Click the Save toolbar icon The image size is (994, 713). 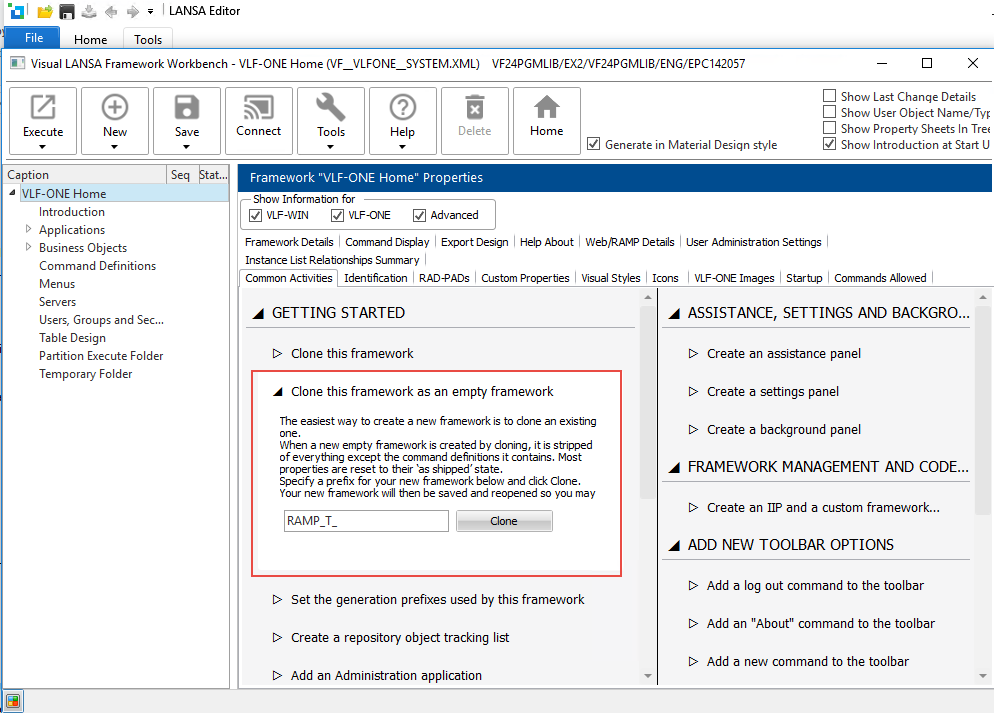coord(187,108)
